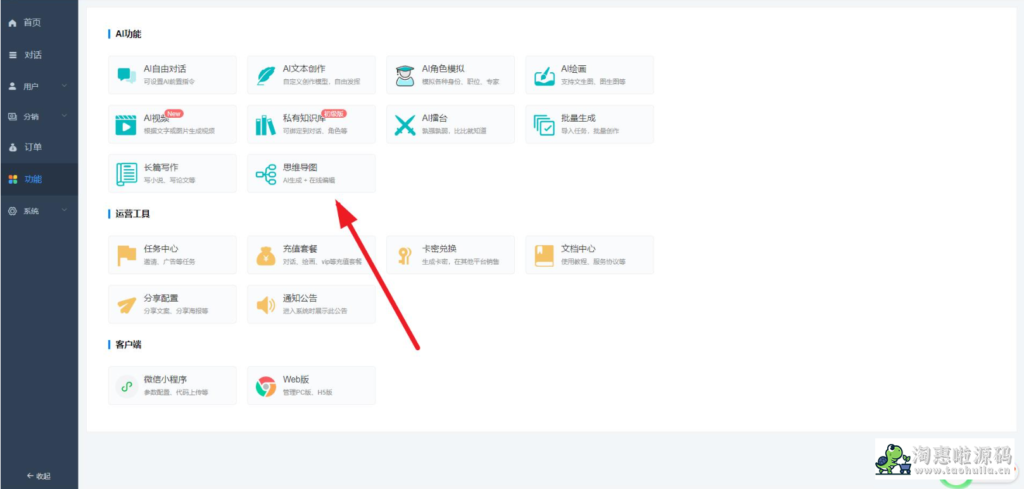The height and width of the screenshot is (489, 1024).
Task: Open the 长篇写作 feature card
Action: (172, 174)
